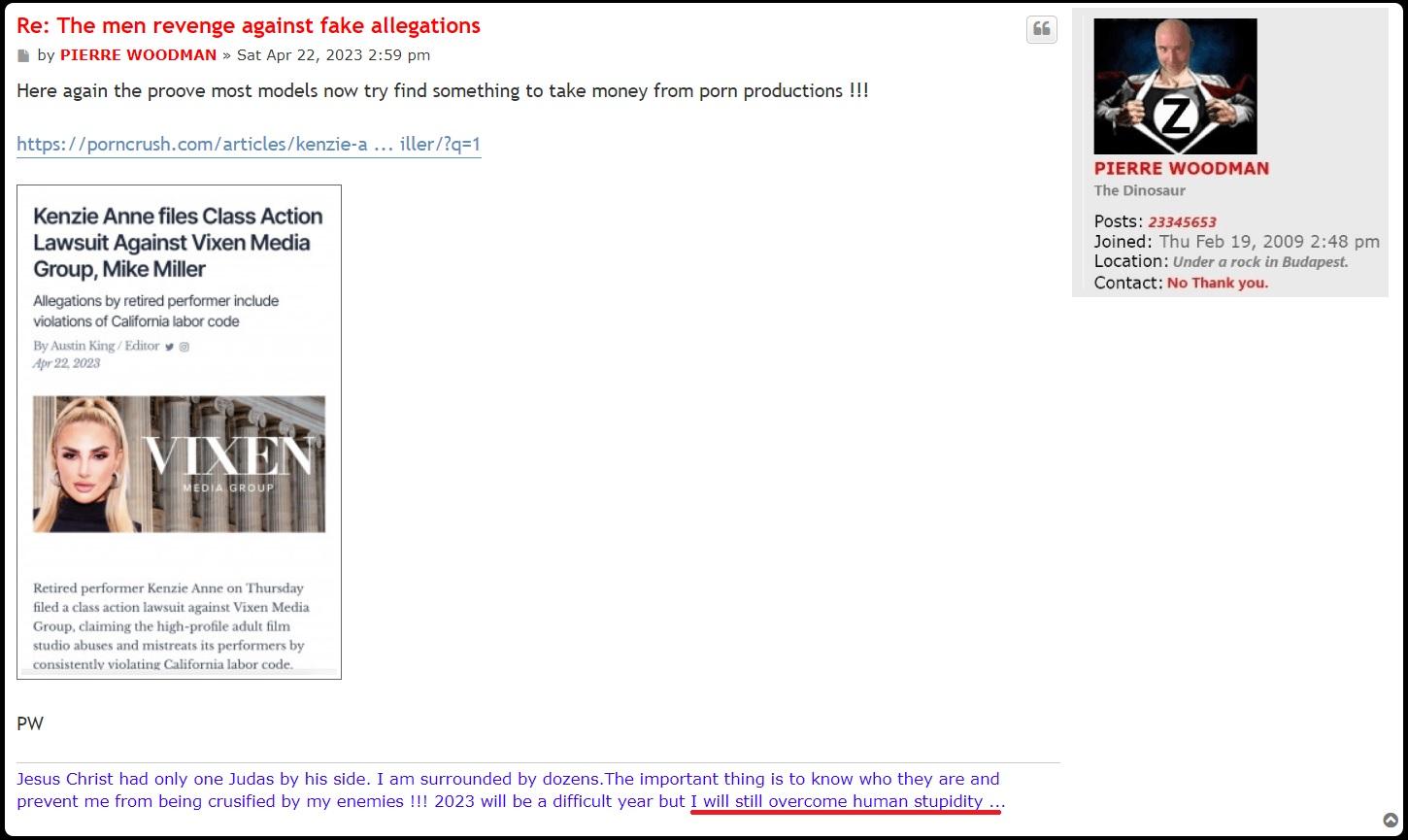The image size is (1408, 840).
Task: Open PIERRE WOODMAN profile from sidebar name
Action: (x=1181, y=168)
